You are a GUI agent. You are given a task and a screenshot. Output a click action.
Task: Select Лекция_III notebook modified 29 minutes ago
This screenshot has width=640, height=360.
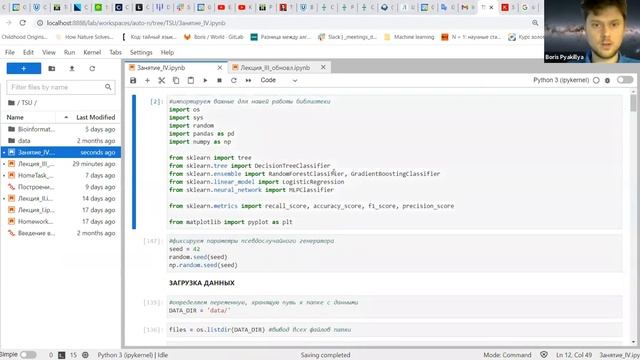61,164
